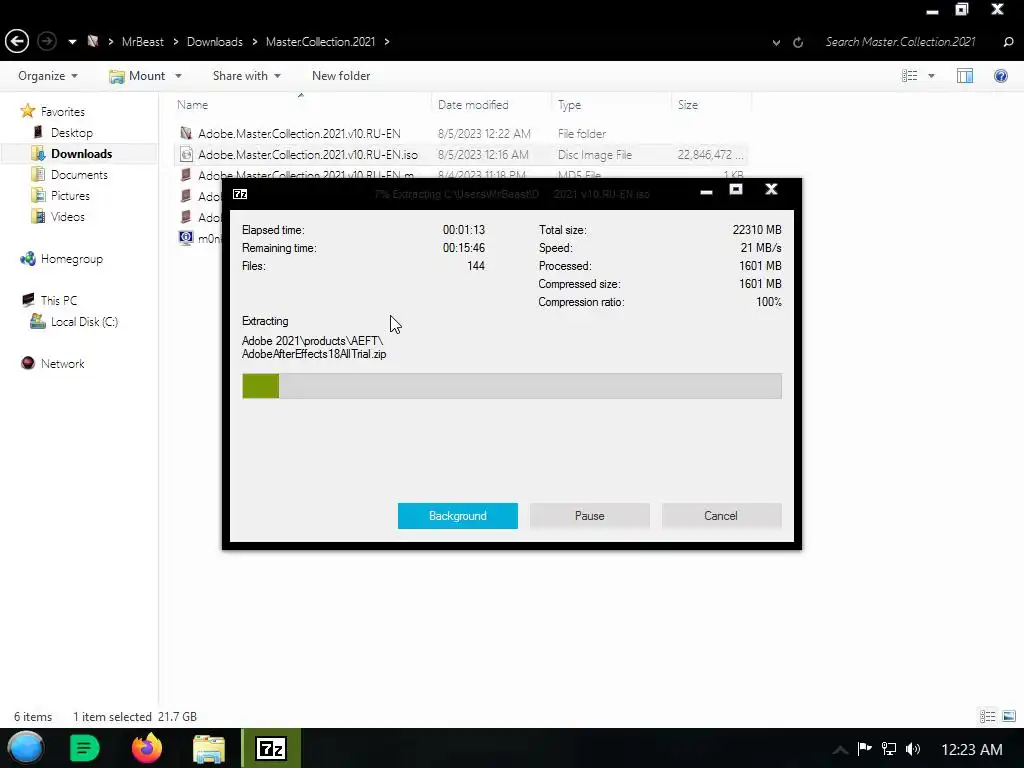The height and width of the screenshot is (768, 1024).
Task: Click the MrBeast breadcrumb segment
Action: click(142, 42)
